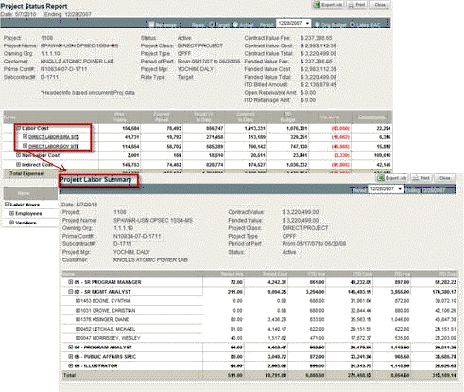Select the Actual rates radio button

click(x=235, y=24)
